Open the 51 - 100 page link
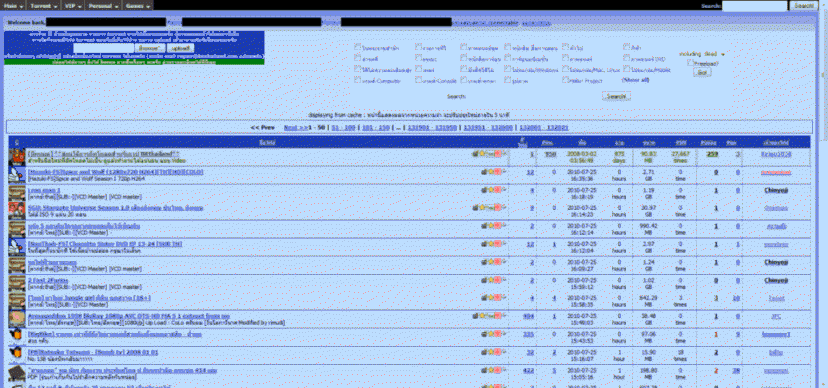Image resolution: width=828 pixels, height=388 pixels. [343, 128]
